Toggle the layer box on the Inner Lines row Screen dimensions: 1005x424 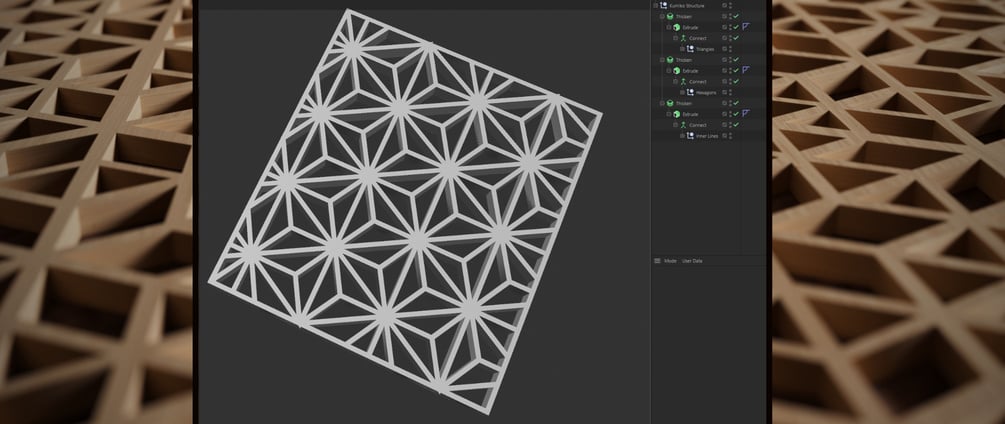(724, 136)
